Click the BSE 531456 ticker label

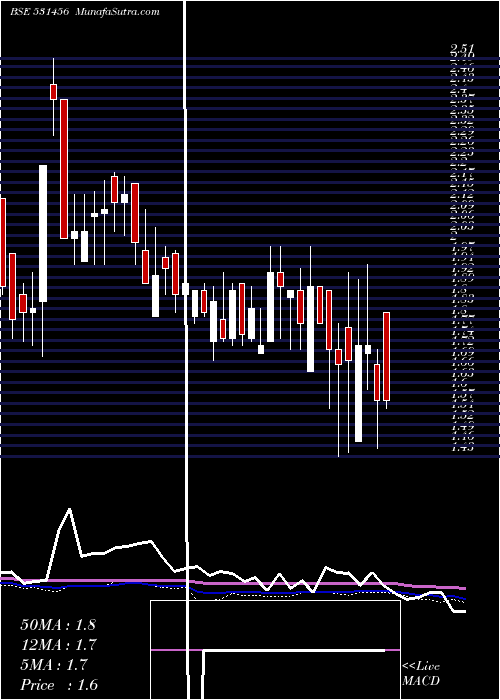click(x=39, y=12)
